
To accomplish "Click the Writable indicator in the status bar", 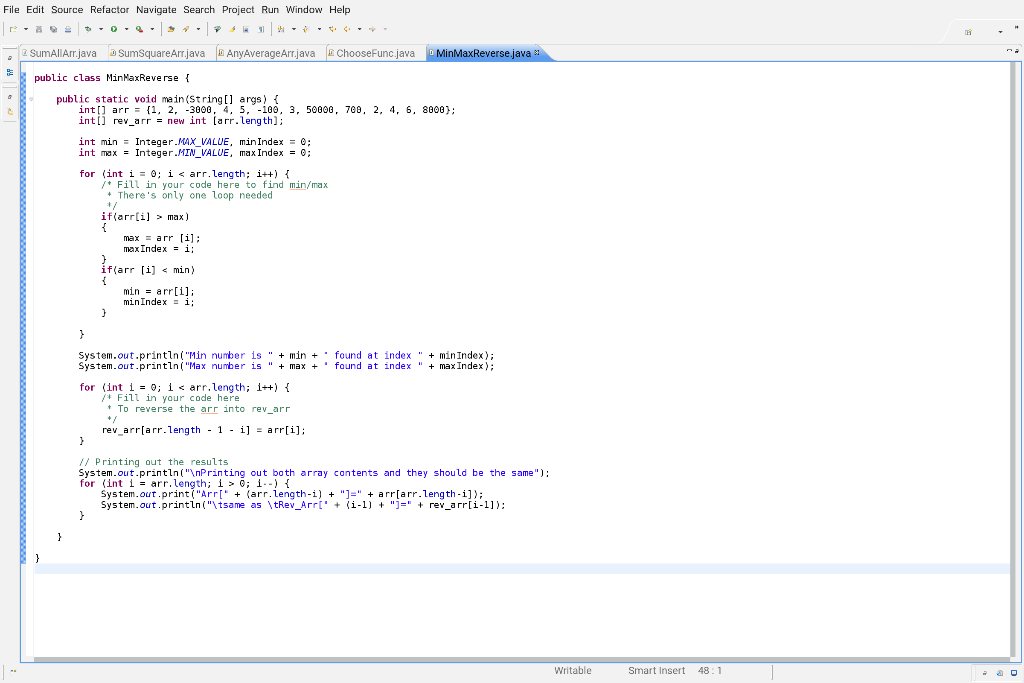I will [572, 671].
